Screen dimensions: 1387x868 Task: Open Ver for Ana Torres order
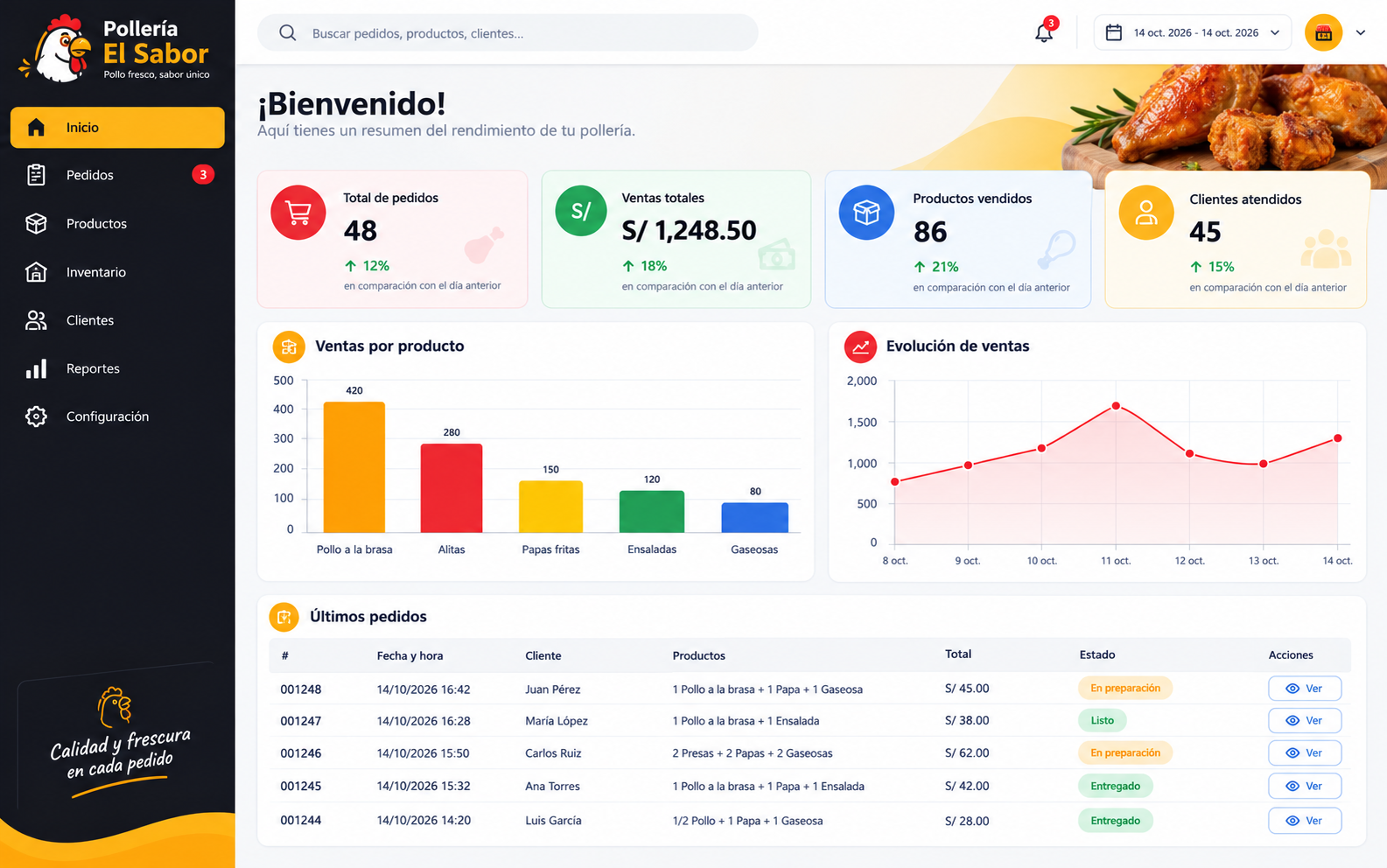(x=1305, y=787)
